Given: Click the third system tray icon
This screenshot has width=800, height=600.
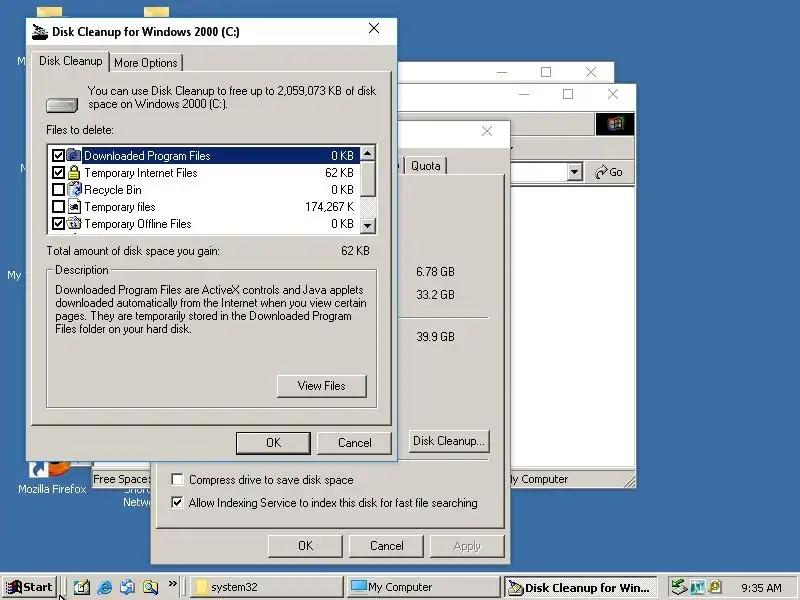Looking at the screenshot, I should click(714, 587).
